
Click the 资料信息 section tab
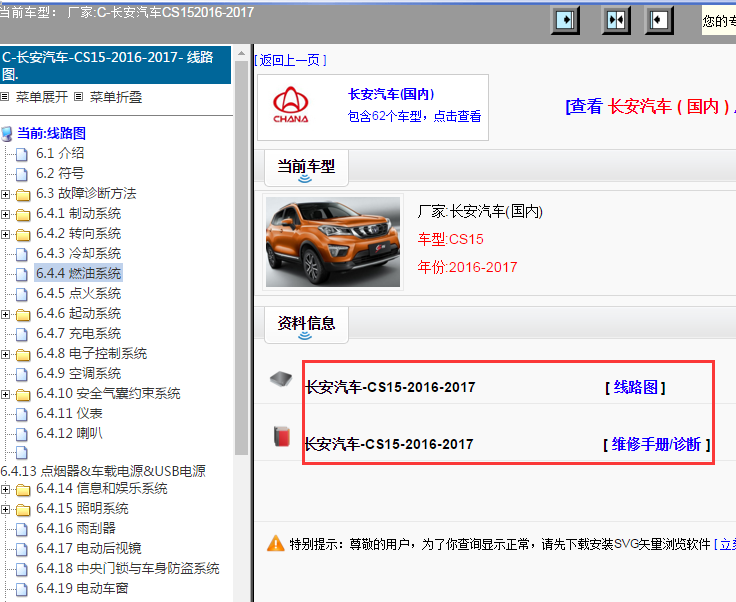coord(306,325)
